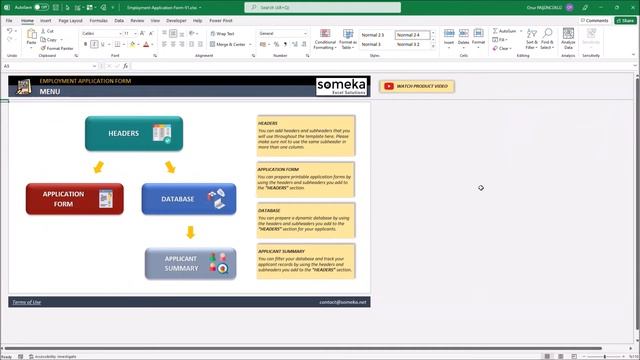Open Format as Table menu
The height and width of the screenshot is (360, 640).
pyautogui.click(x=348, y=40)
